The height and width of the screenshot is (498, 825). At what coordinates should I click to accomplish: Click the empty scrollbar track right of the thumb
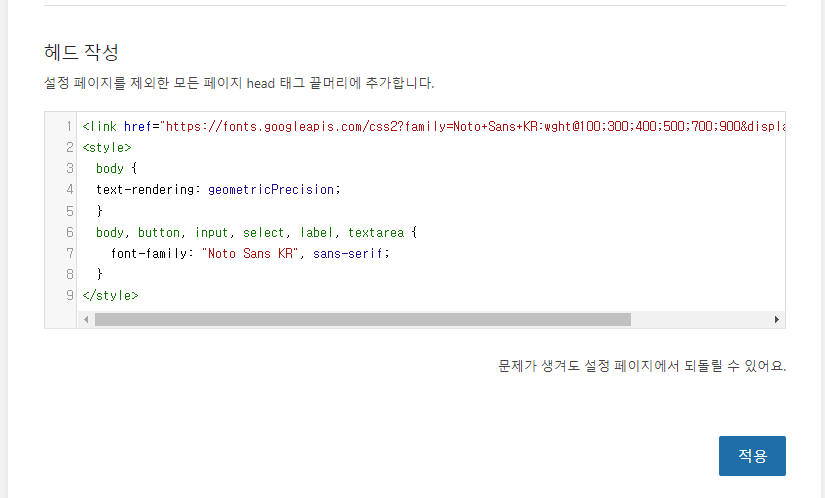pos(700,319)
